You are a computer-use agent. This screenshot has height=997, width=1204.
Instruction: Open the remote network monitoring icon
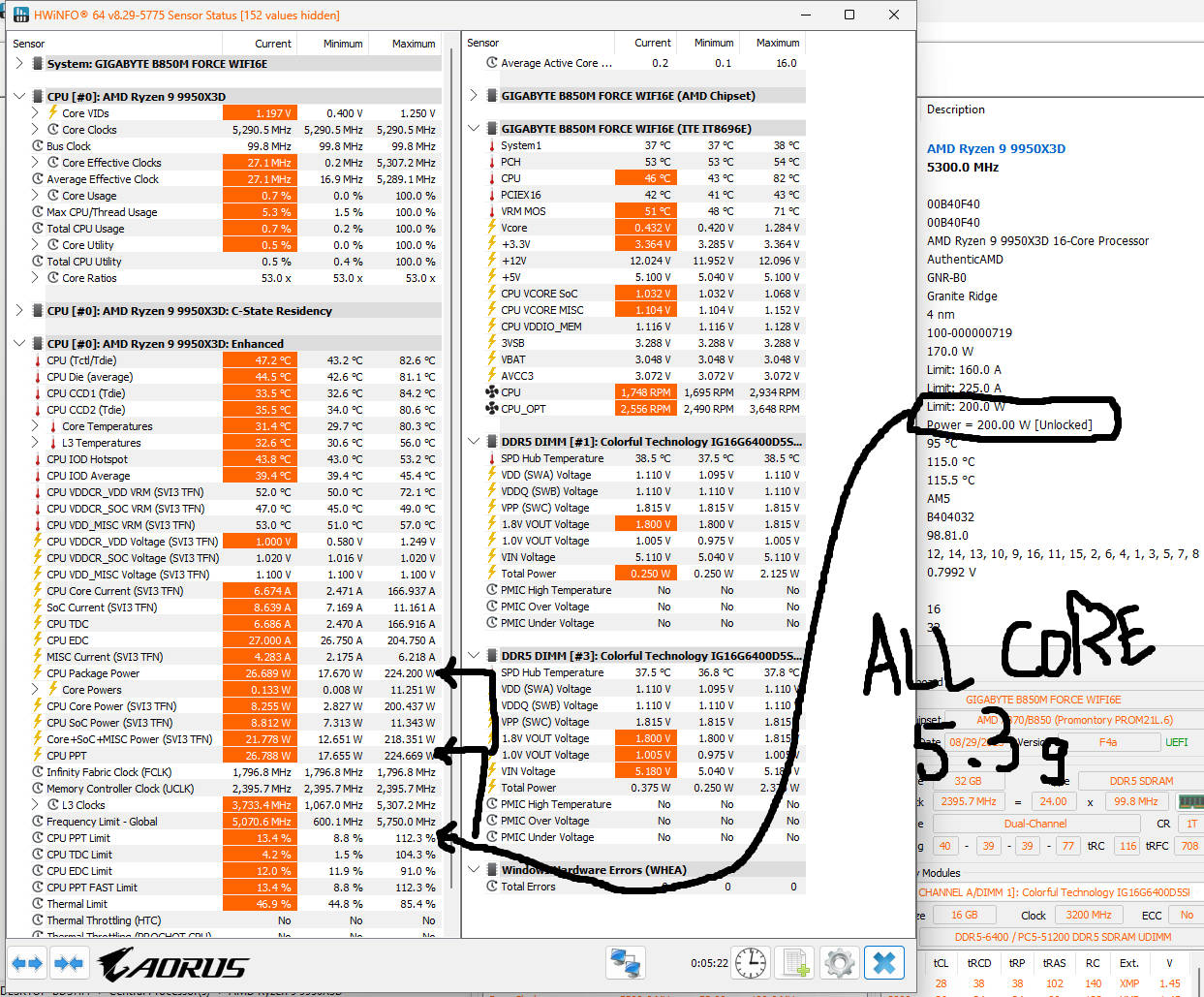[626, 963]
